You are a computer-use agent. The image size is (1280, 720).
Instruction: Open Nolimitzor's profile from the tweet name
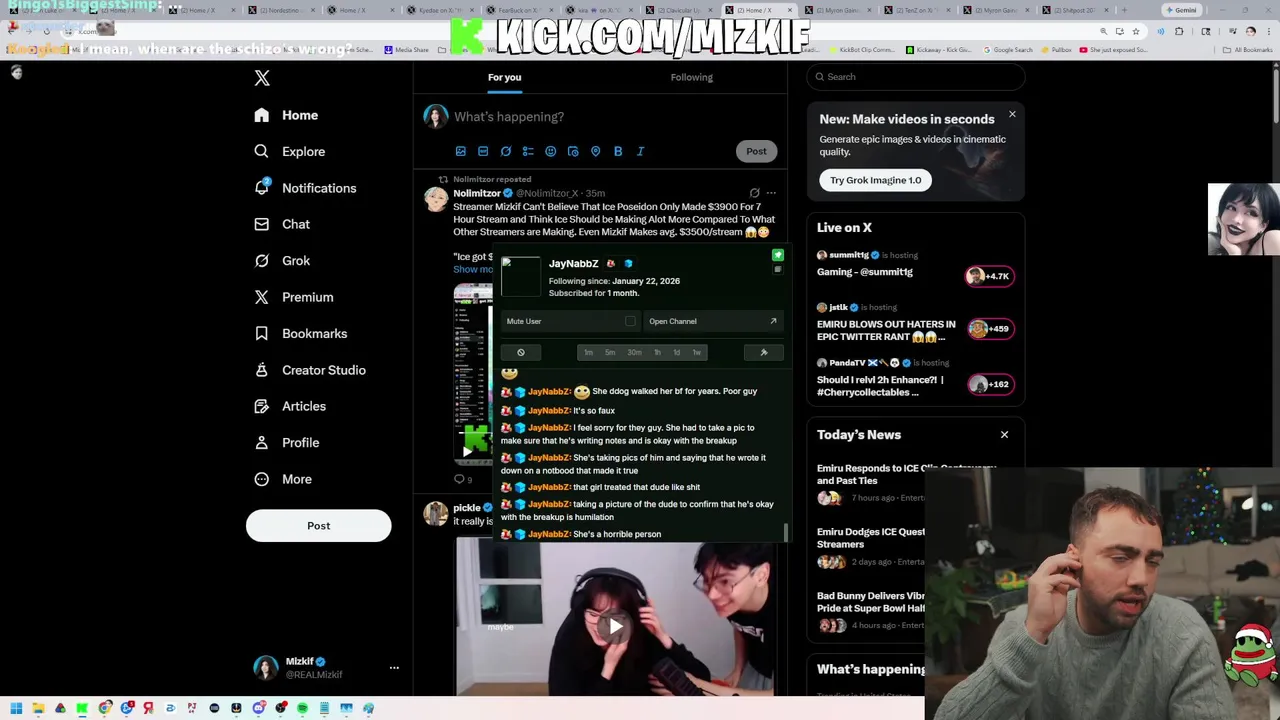477,193
